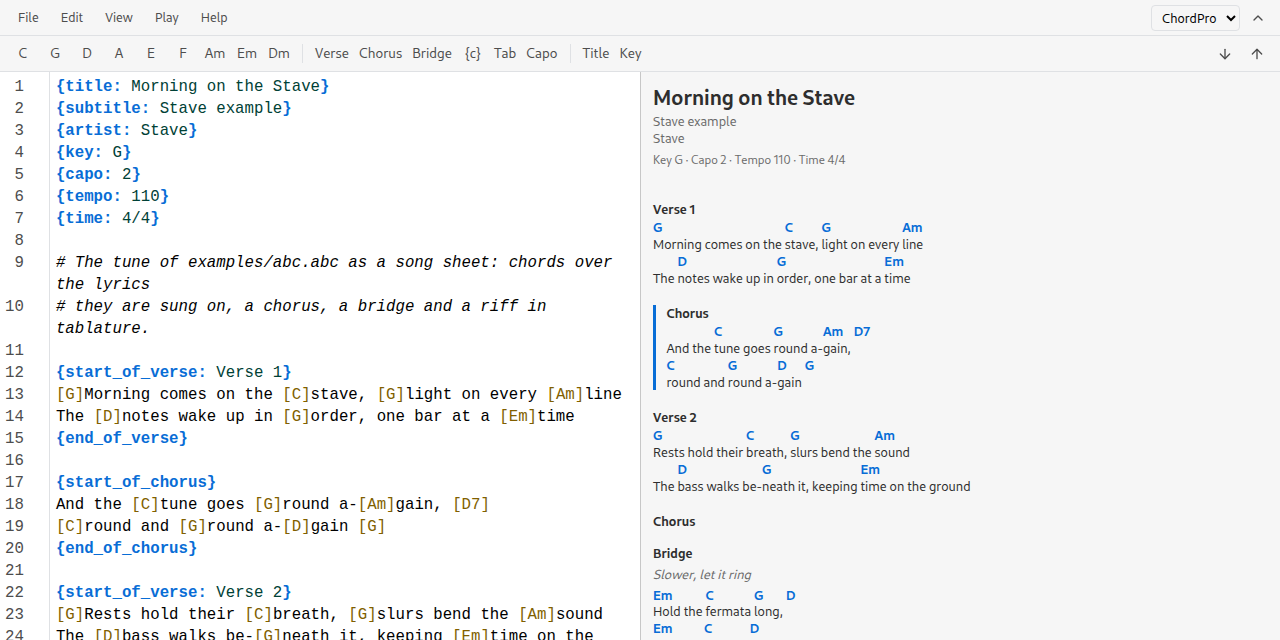The height and width of the screenshot is (640, 1280).
Task: Click the transpose up arrow icon
Action: [x=1257, y=54]
